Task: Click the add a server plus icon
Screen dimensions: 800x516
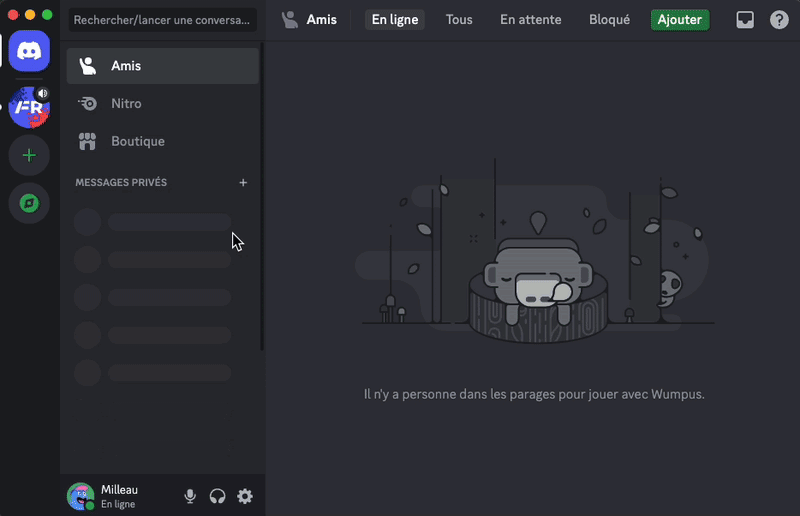Action: 29,156
